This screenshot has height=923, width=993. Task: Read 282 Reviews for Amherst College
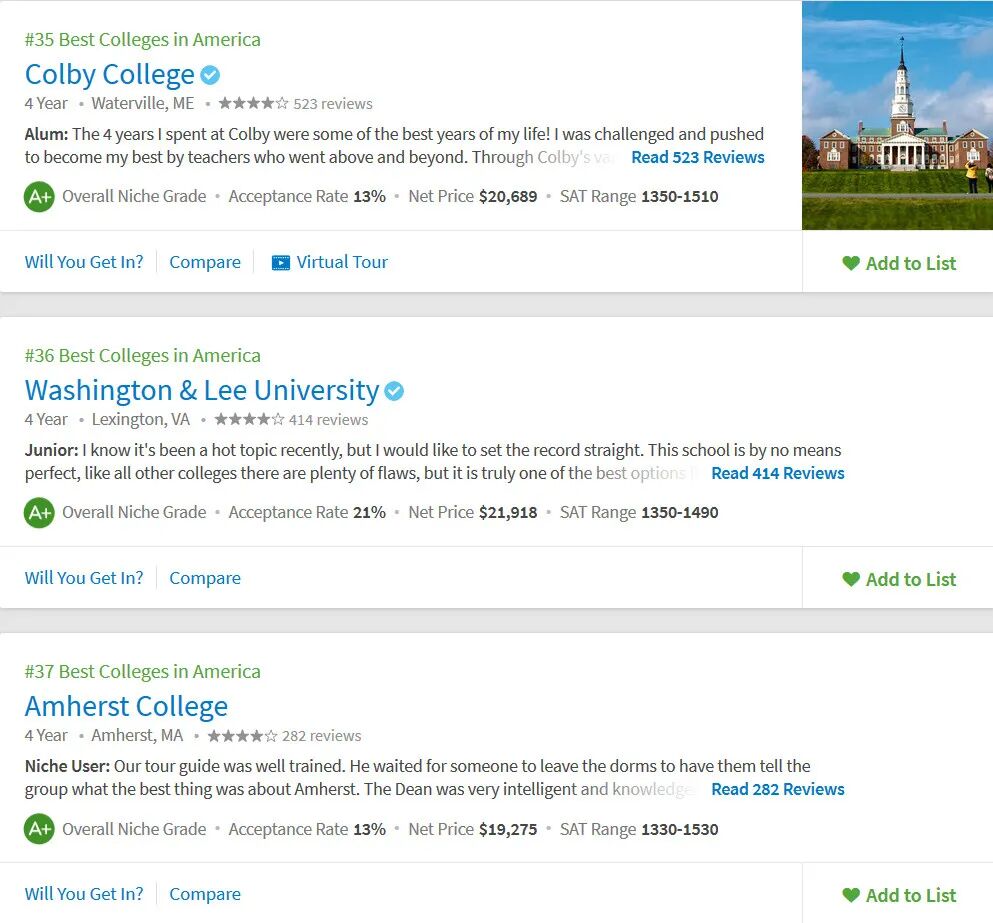(x=777, y=789)
